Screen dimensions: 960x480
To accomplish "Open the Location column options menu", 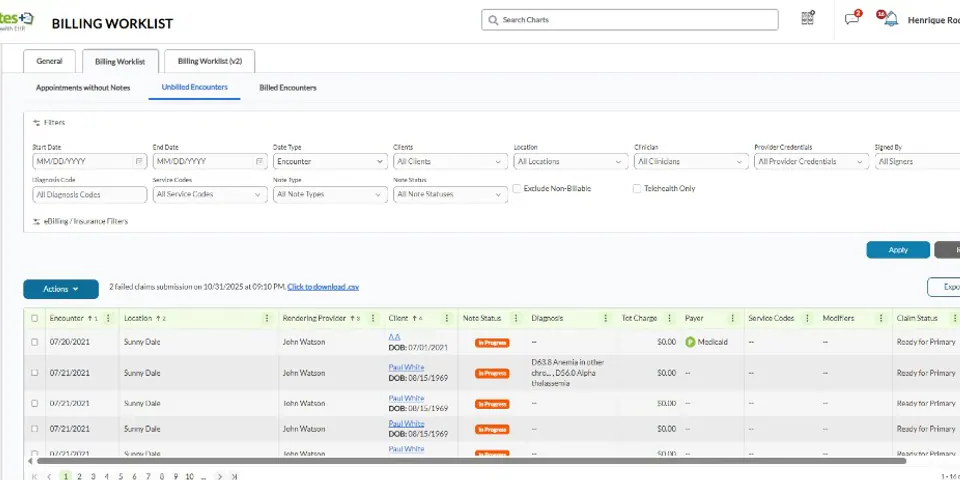I will click(x=266, y=318).
